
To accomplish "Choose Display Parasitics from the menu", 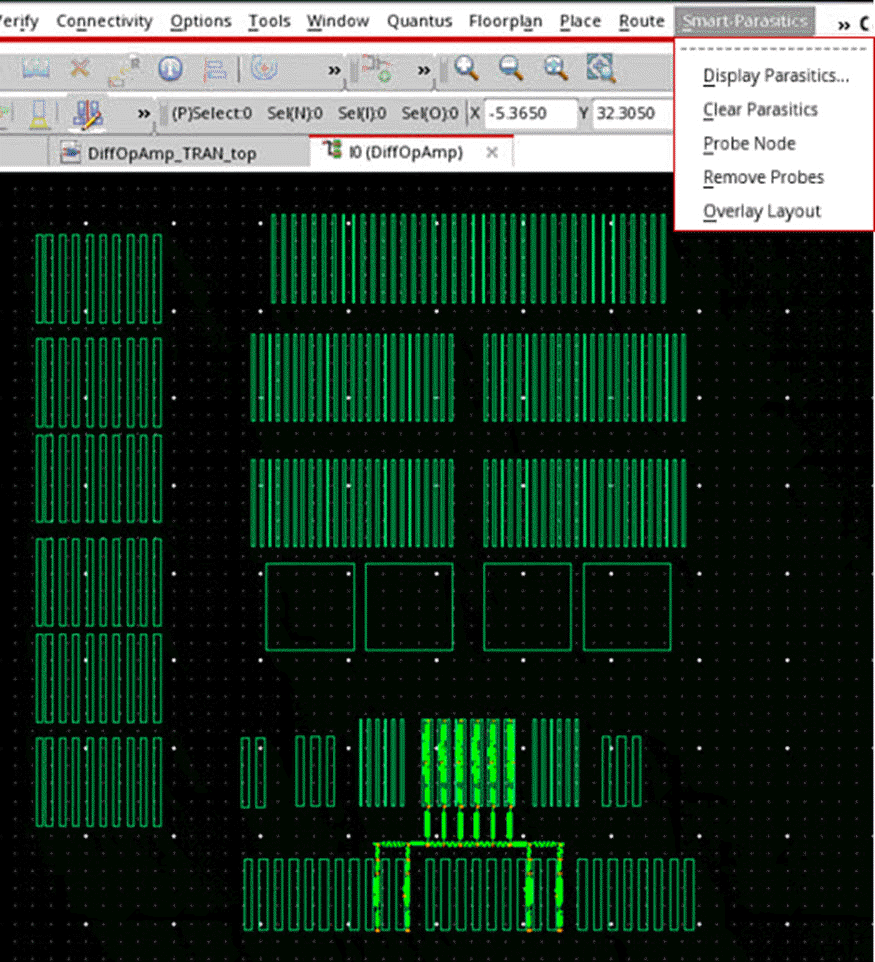I will coord(776,76).
